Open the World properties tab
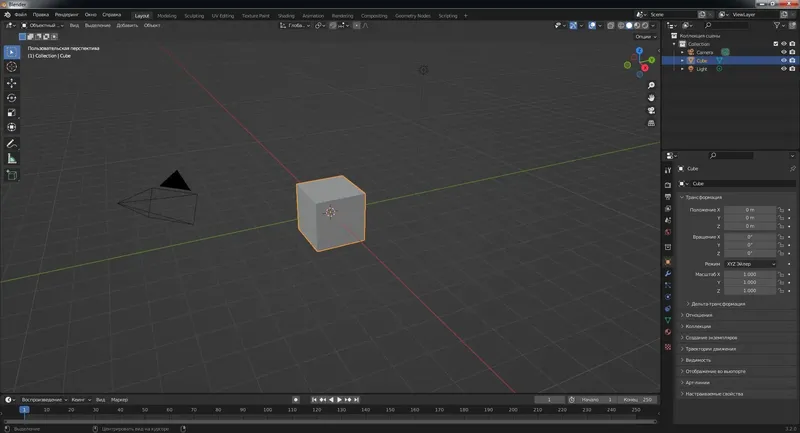800x433 pixels. [668, 232]
